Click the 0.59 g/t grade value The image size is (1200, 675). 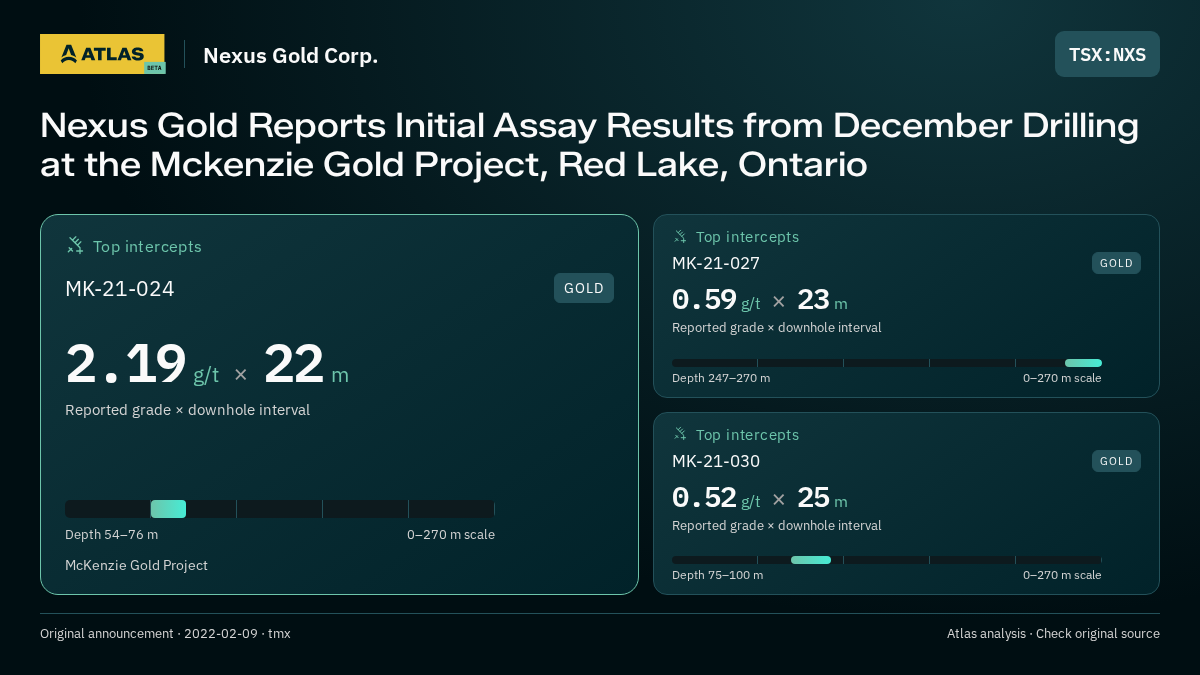[x=716, y=300]
